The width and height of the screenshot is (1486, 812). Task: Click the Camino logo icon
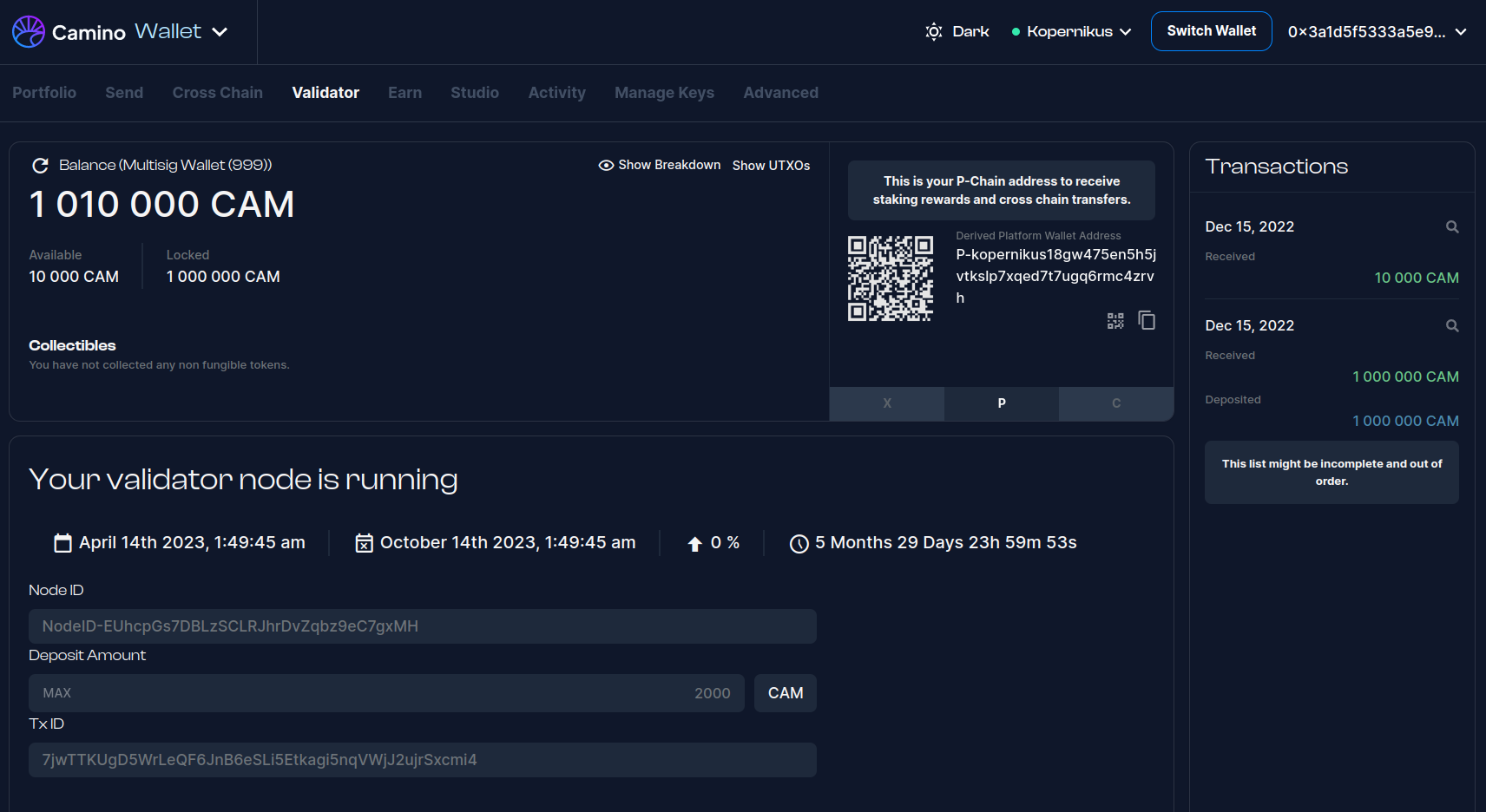tap(28, 32)
